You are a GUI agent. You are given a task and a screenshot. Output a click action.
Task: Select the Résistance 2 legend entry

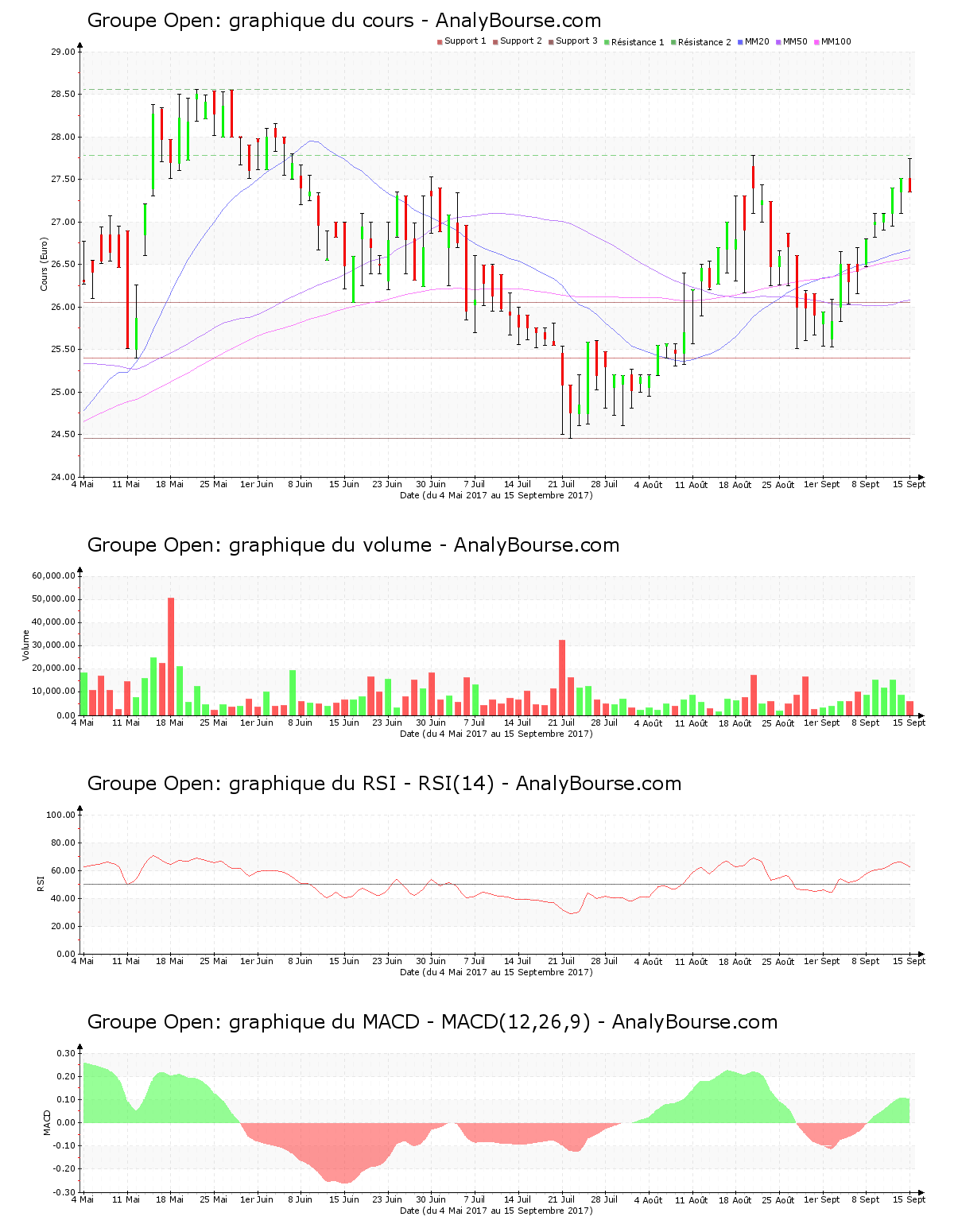[701, 41]
